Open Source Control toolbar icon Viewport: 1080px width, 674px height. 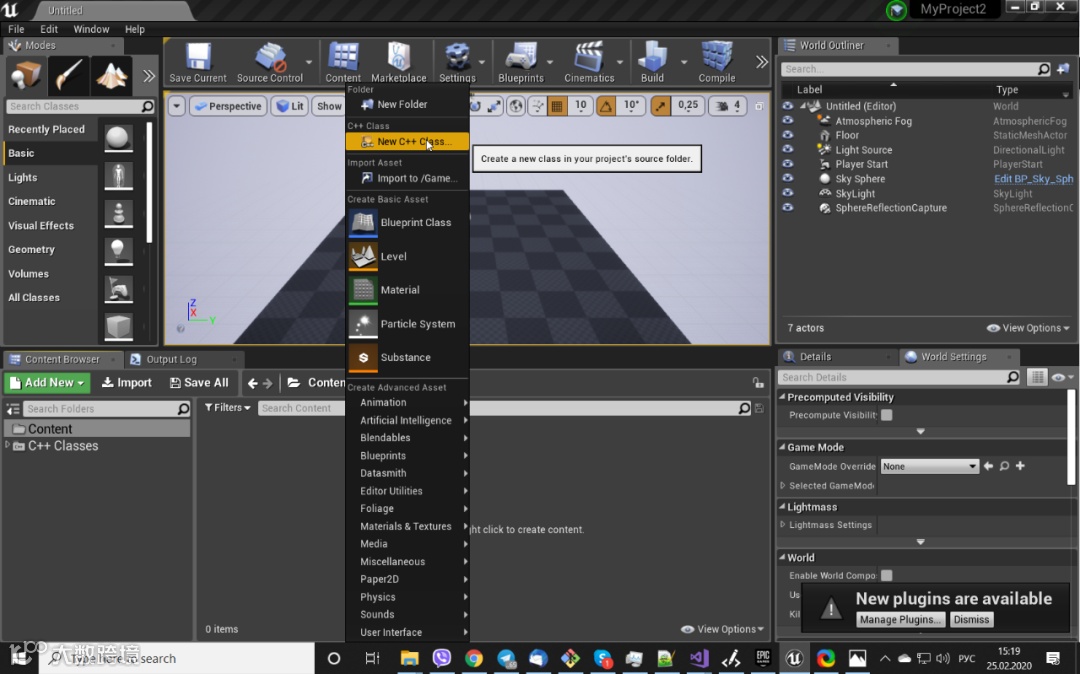point(270,57)
